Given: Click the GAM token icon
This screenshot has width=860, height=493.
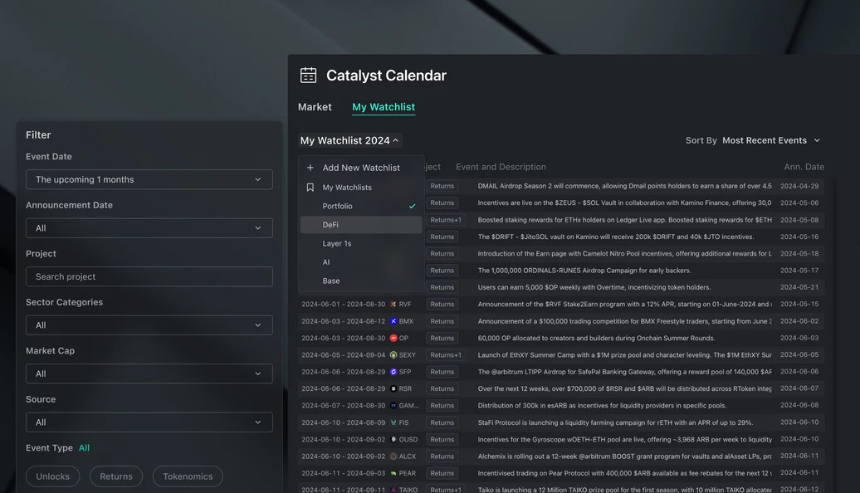Looking at the screenshot, I should 393,406.
